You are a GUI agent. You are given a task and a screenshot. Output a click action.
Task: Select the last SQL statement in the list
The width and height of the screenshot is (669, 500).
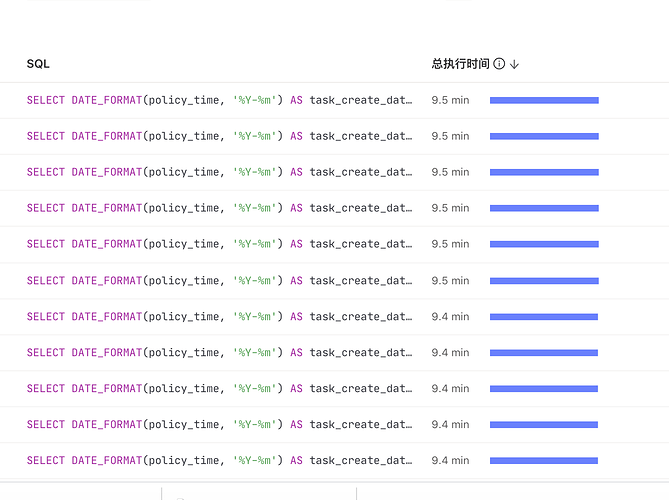tap(219, 460)
